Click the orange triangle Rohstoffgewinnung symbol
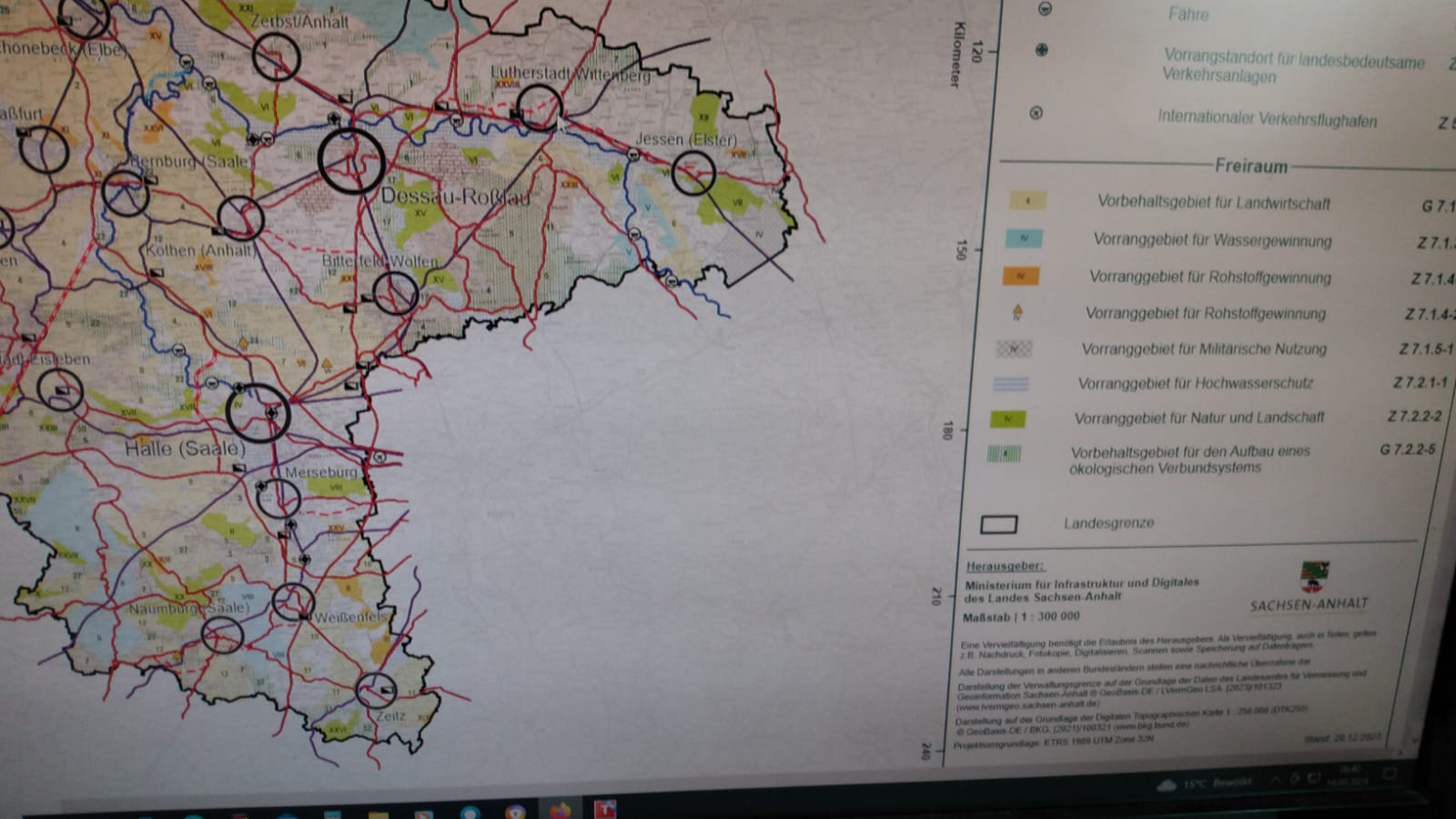 1017,312
